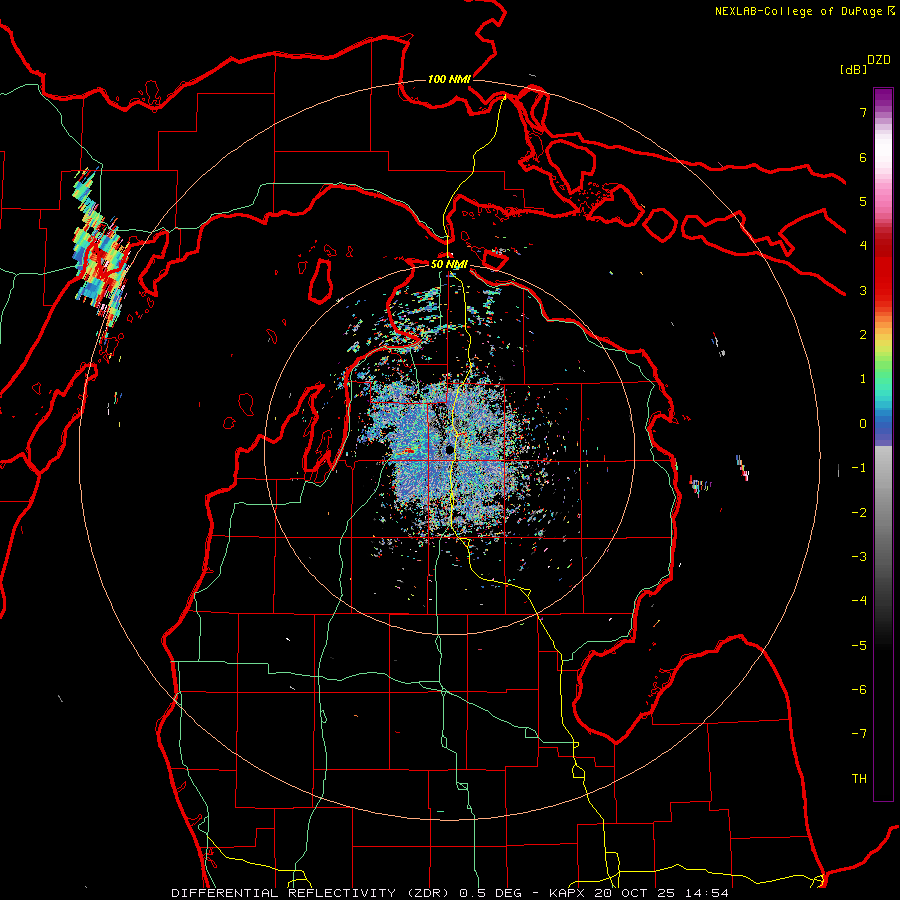
Task: Click the 2 value on color scale
Action: click(863, 335)
